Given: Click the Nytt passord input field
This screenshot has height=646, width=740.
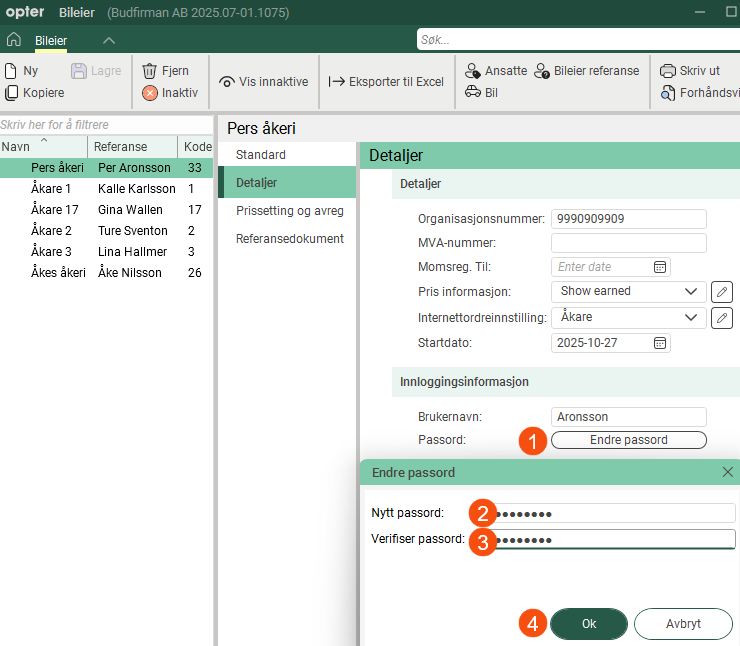Looking at the screenshot, I should click(615, 513).
